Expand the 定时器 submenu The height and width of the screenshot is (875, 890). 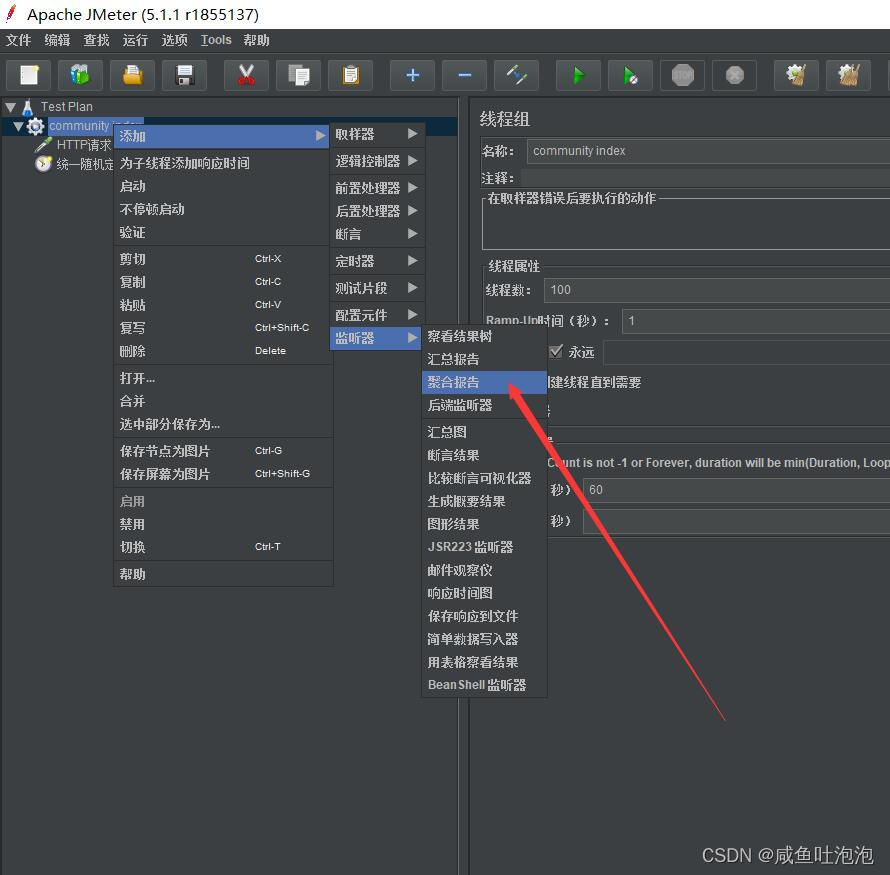[377, 261]
